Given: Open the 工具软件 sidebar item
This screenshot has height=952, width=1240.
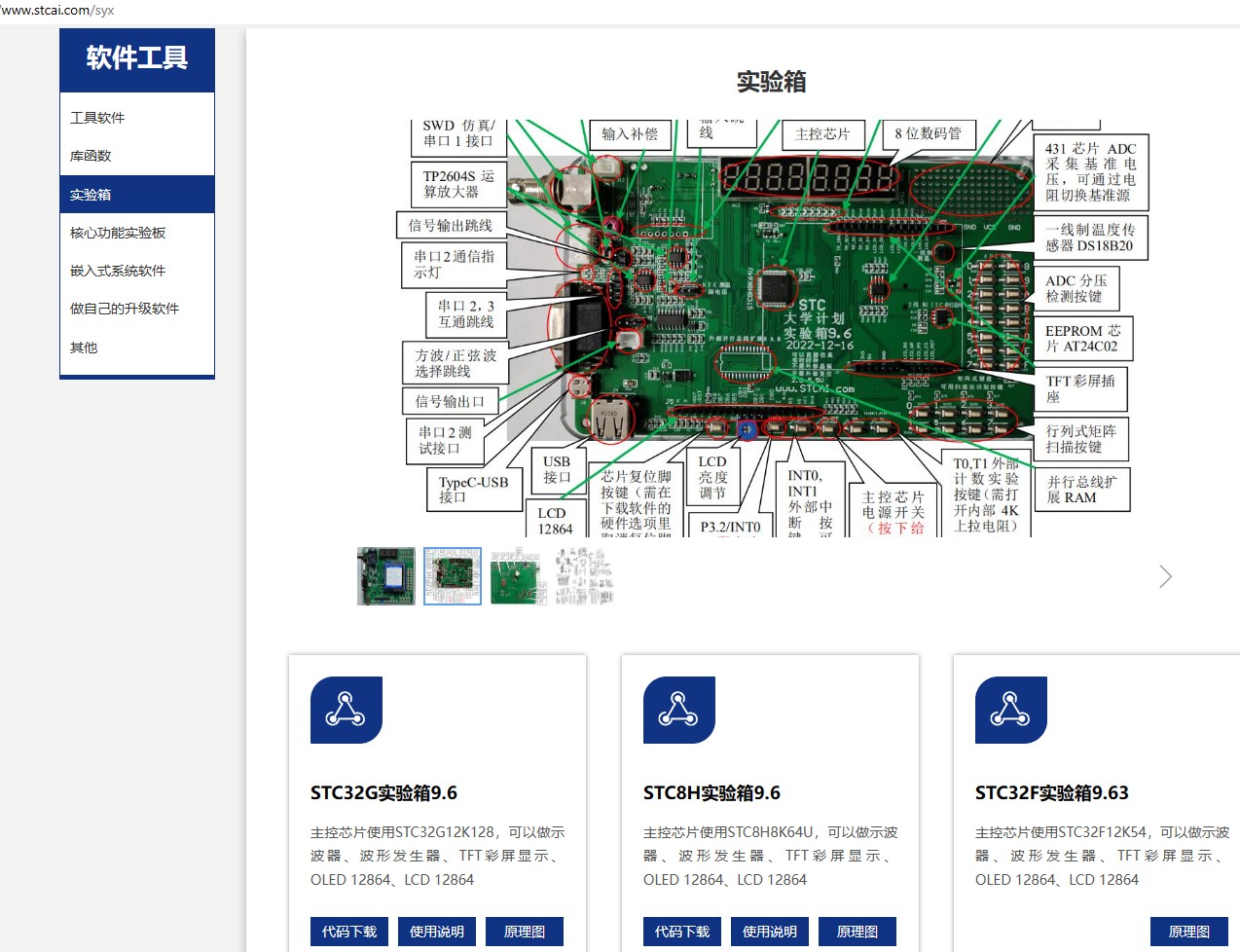Looking at the screenshot, I should (137, 118).
